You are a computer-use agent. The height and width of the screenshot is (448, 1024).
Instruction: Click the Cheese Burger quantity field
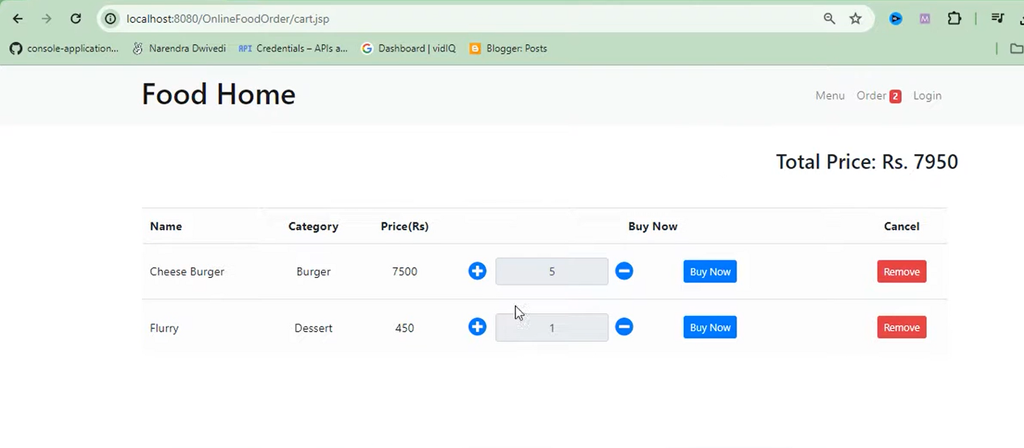552,271
